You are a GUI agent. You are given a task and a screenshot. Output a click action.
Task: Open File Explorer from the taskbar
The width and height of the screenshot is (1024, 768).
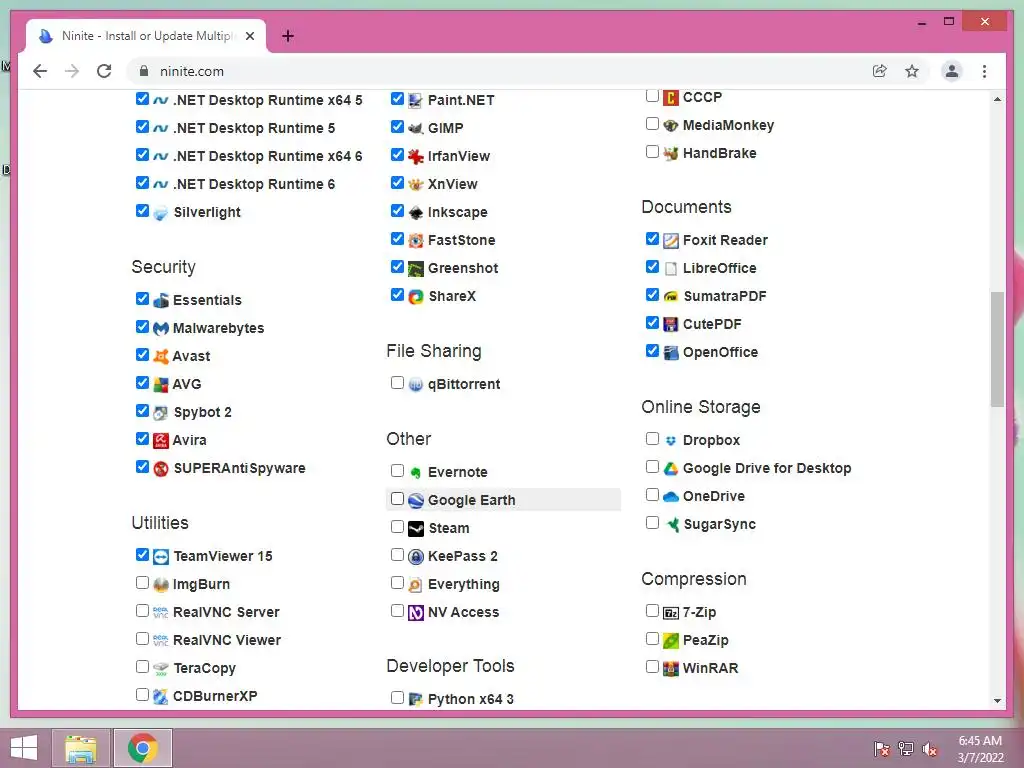81,748
